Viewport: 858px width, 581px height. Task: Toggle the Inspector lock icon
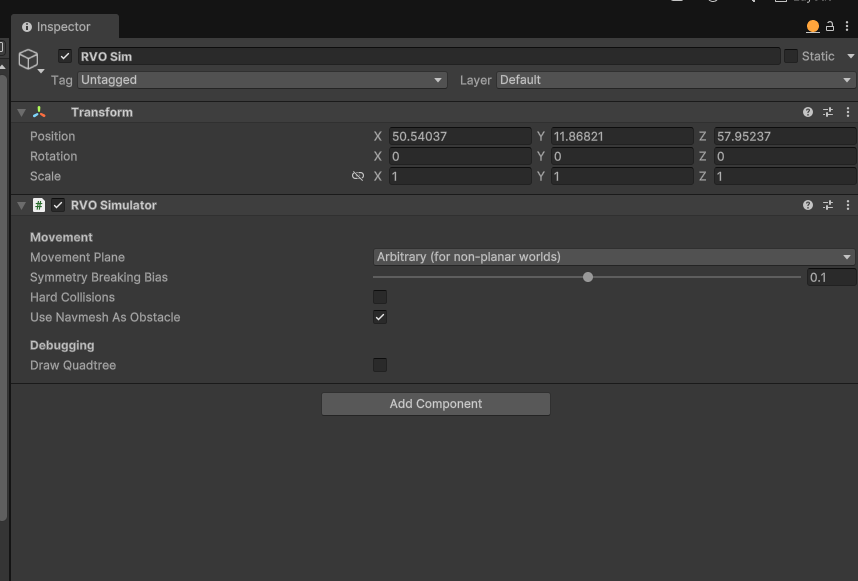coord(830,26)
